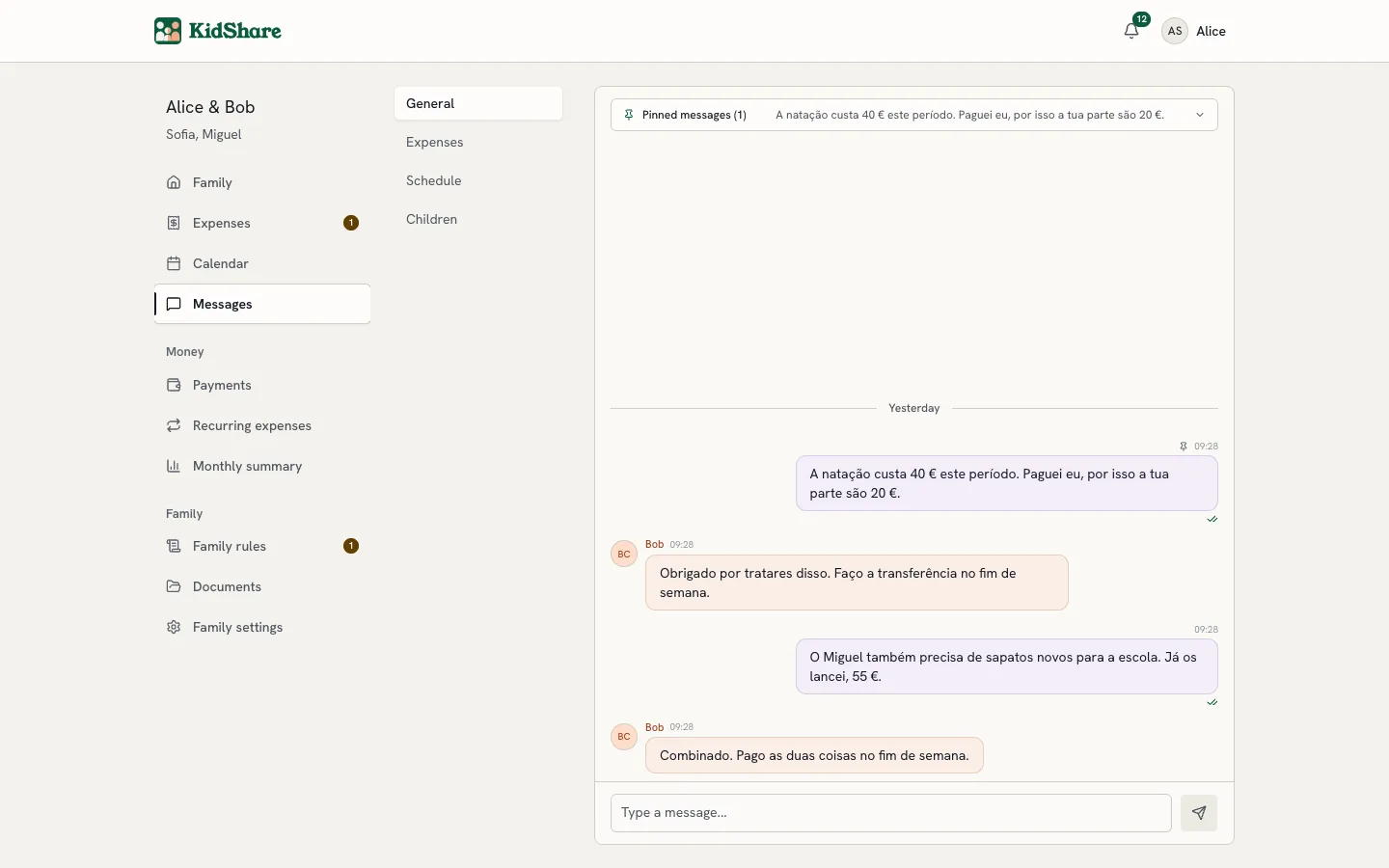Click Bob's BC avatar beside 'Obrigado' message
The height and width of the screenshot is (868, 1389).
click(x=624, y=554)
